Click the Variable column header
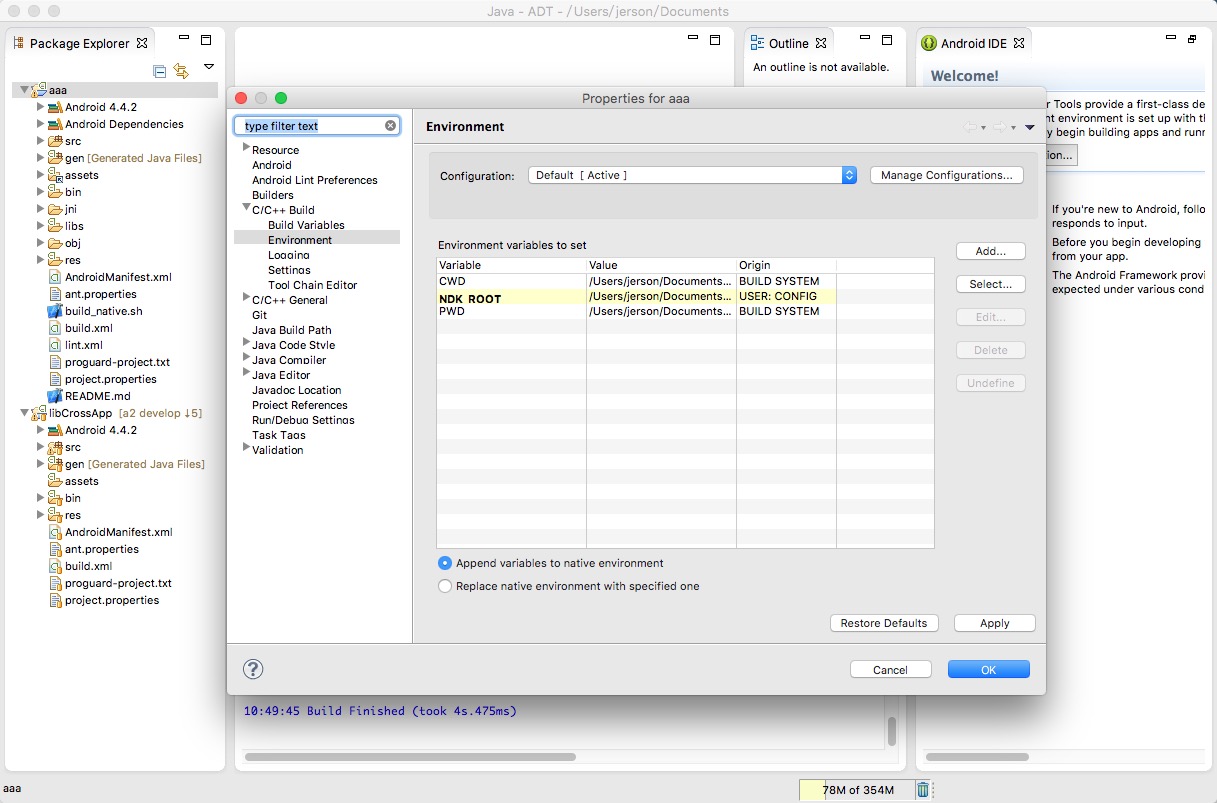The width and height of the screenshot is (1217, 803). point(511,265)
